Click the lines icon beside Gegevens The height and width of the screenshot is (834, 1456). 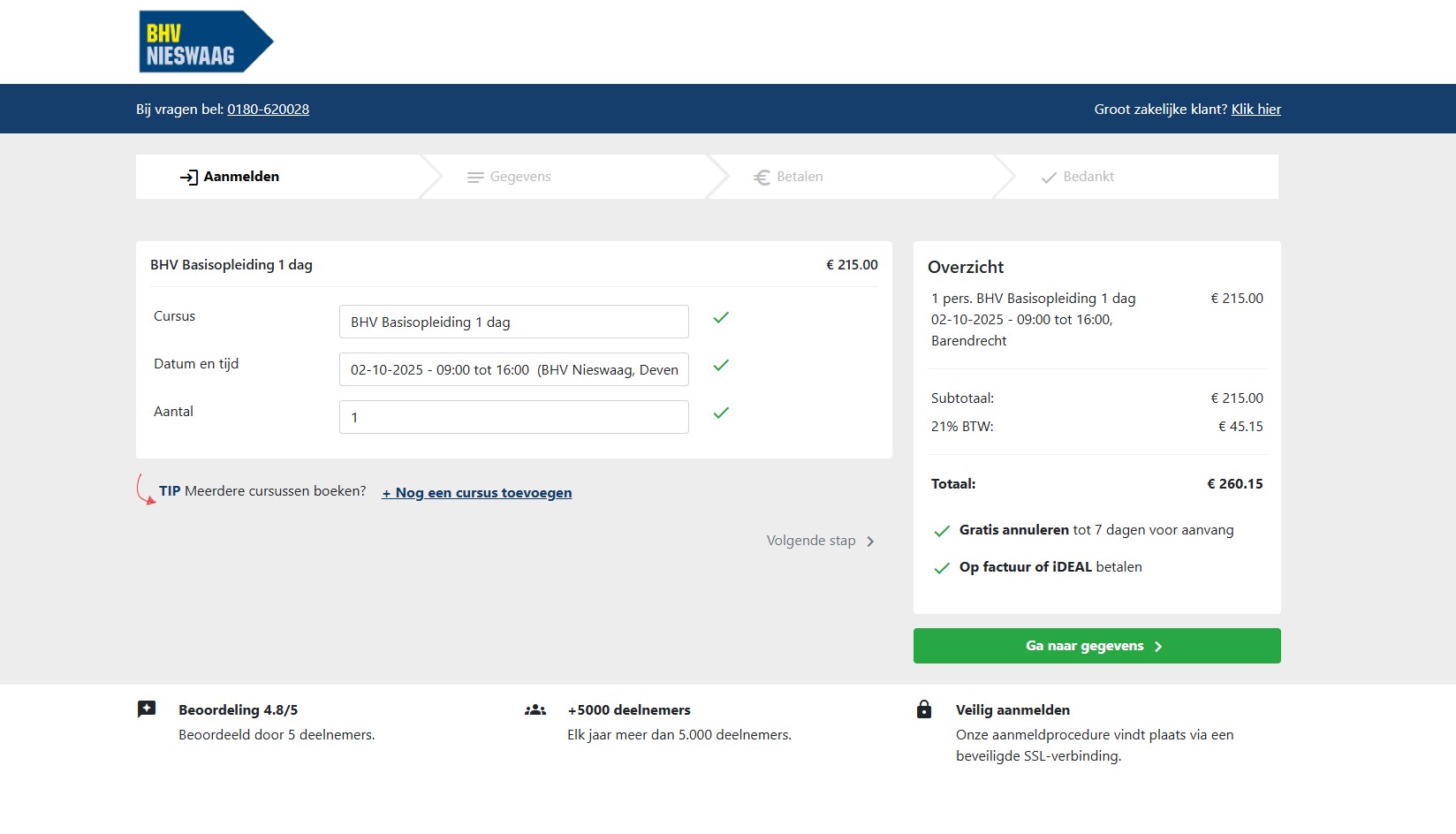click(x=475, y=178)
